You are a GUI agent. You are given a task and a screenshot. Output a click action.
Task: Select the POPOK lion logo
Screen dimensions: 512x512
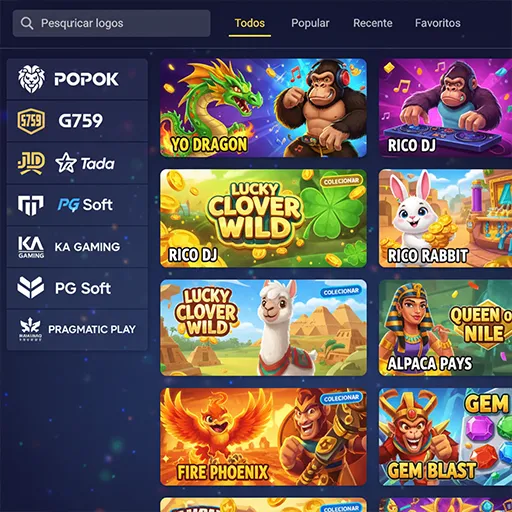77,79
